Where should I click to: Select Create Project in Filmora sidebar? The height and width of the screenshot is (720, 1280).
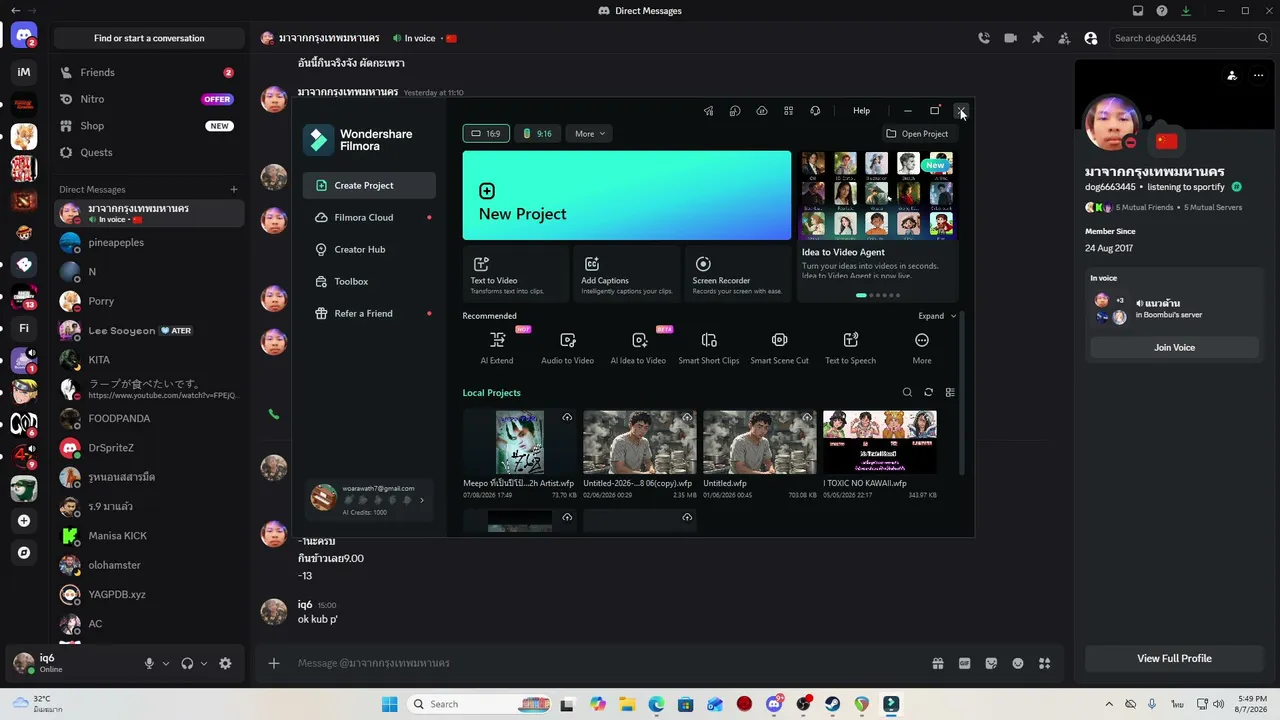[369, 185]
